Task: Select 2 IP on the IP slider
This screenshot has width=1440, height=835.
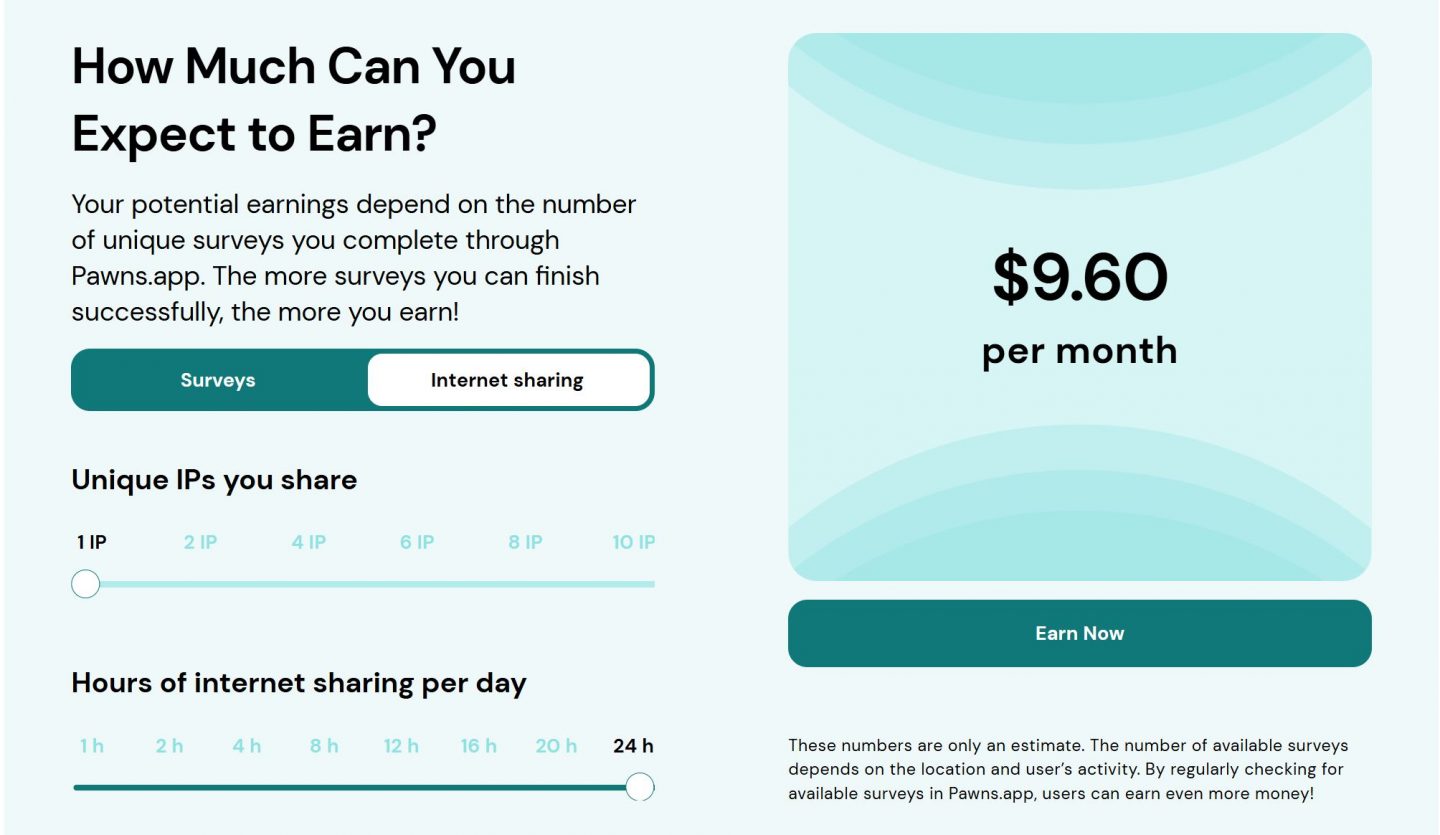Action: point(200,542)
